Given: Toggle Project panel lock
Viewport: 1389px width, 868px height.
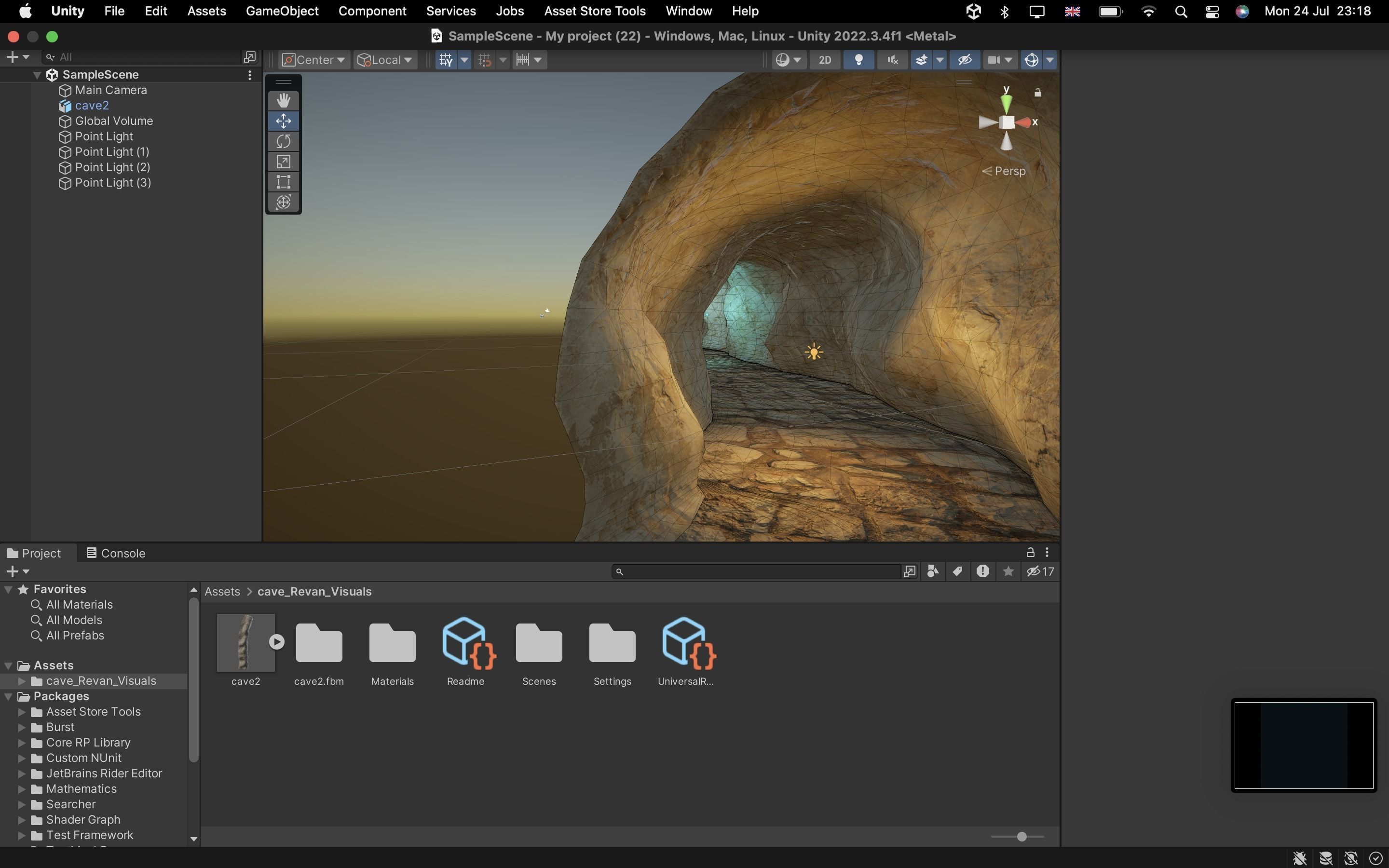Looking at the screenshot, I should 1030,552.
